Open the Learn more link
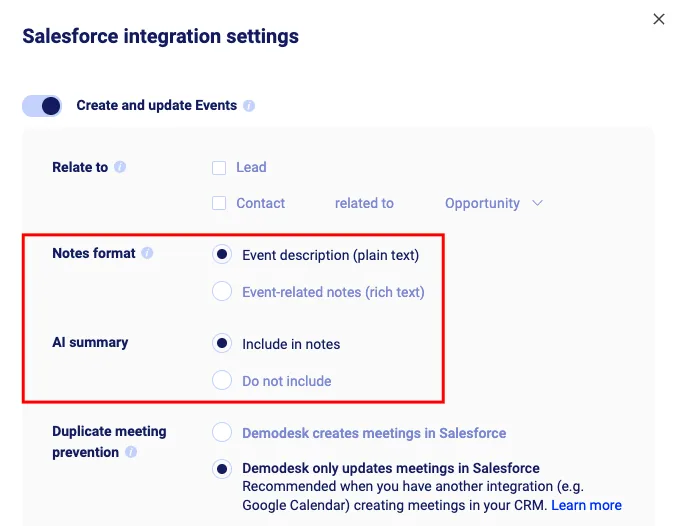 tap(586, 505)
